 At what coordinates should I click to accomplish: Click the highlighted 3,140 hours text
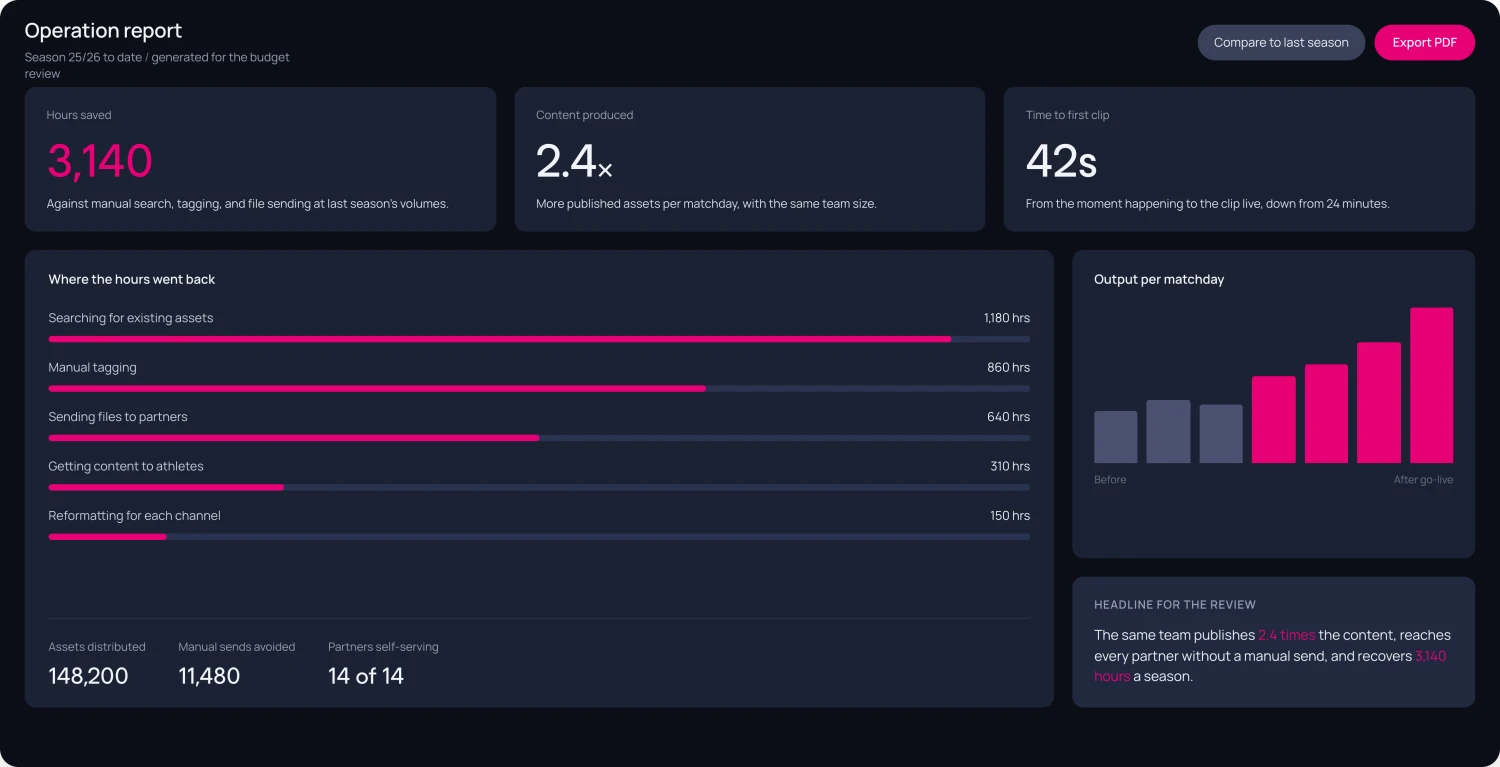(1270, 666)
